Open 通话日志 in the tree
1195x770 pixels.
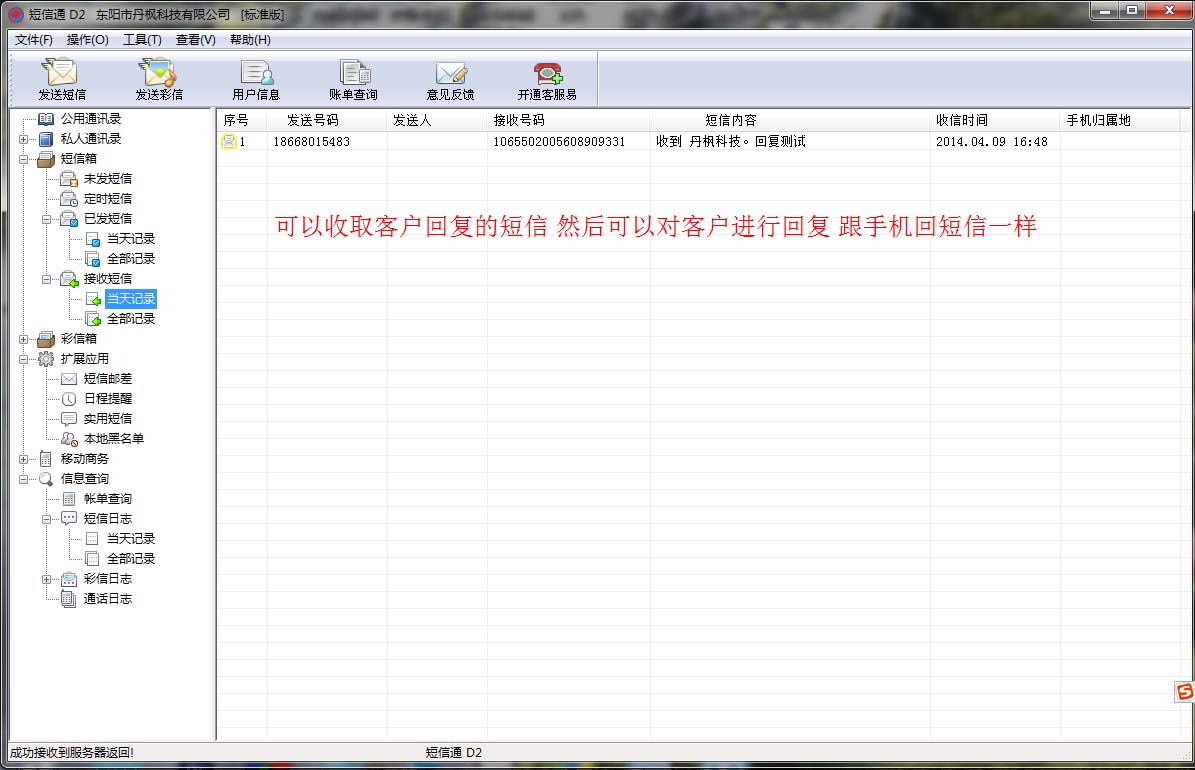(x=107, y=599)
